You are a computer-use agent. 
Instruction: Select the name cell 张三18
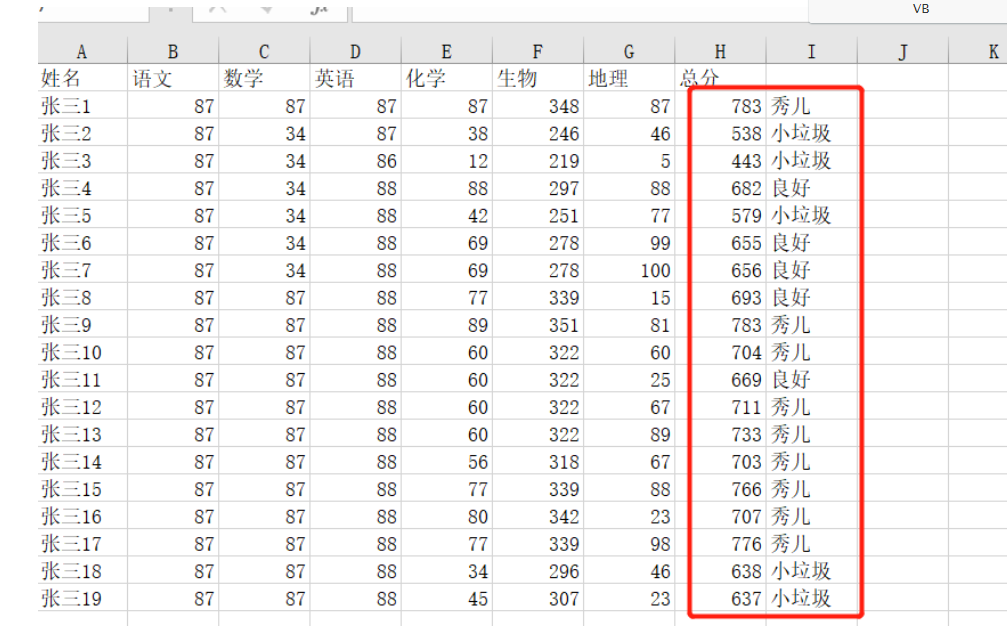(83, 571)
